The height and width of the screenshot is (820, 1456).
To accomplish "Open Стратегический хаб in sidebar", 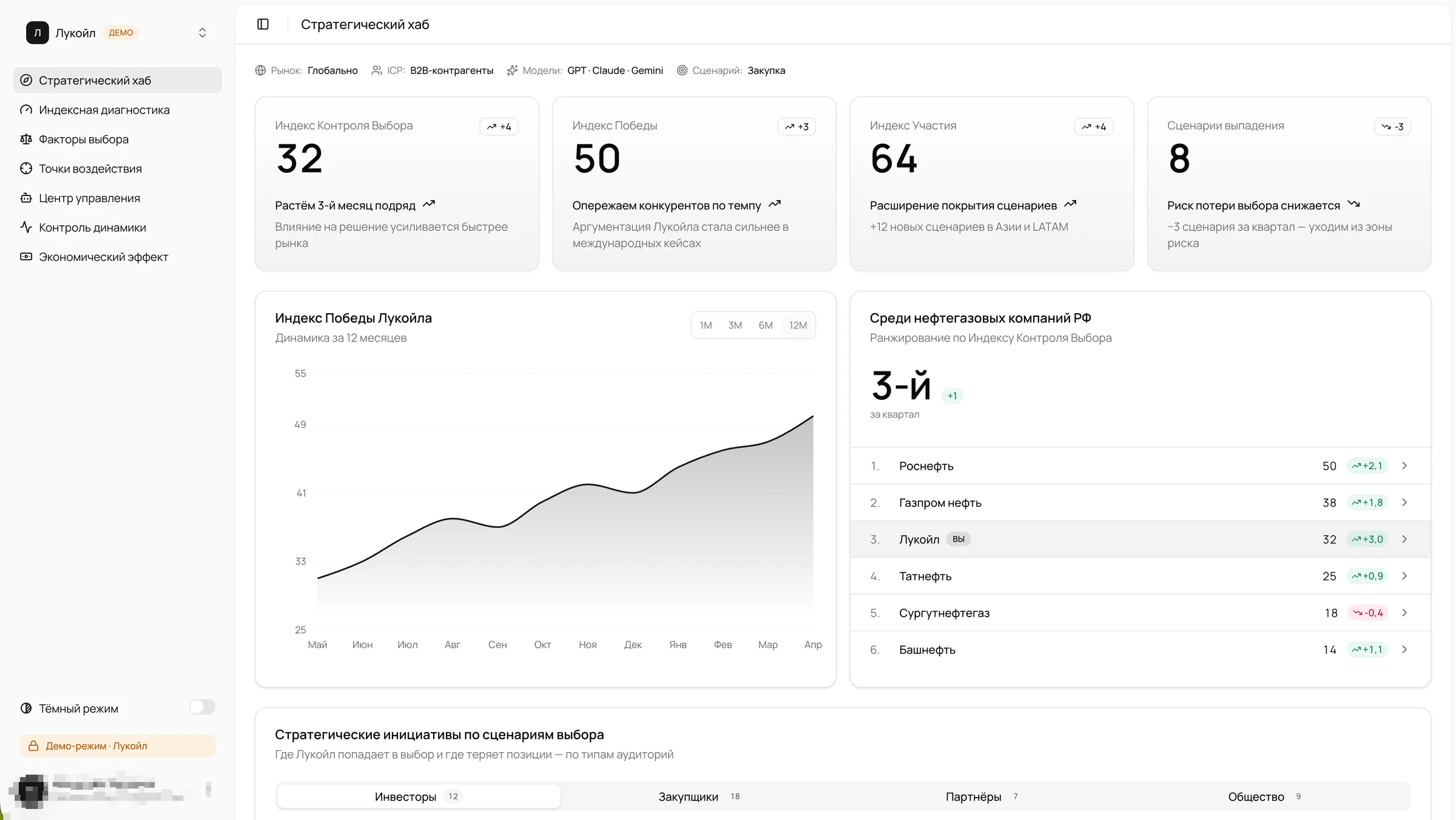I will pos(118,80).
